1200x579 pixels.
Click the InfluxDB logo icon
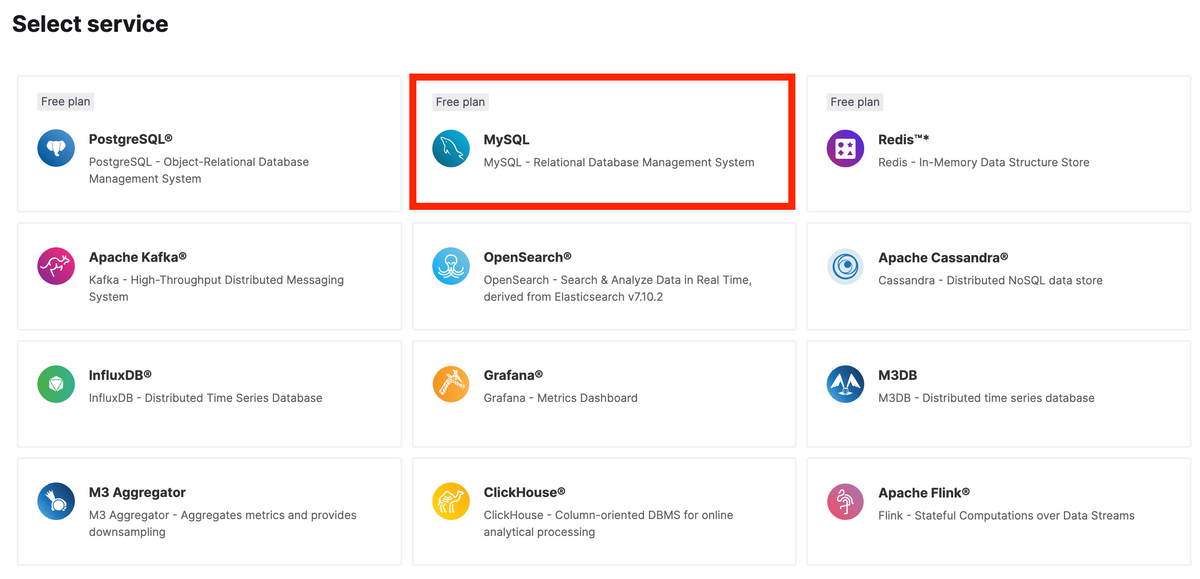click(55, 383)
